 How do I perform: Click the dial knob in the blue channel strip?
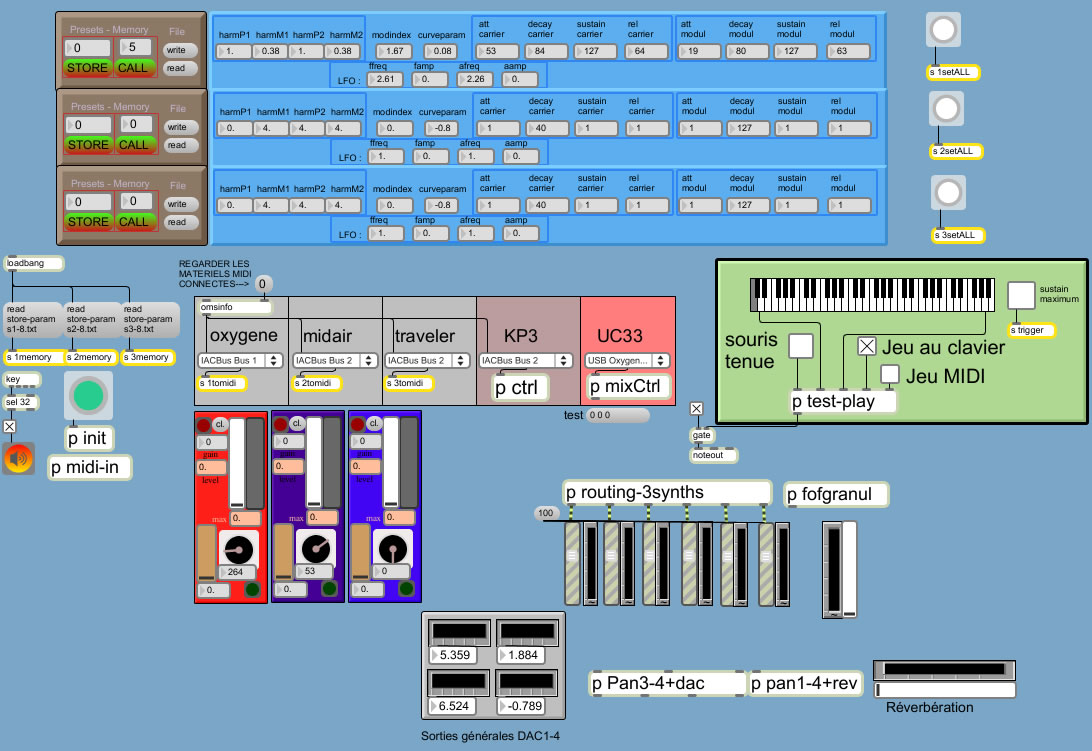tap(392, 548)
